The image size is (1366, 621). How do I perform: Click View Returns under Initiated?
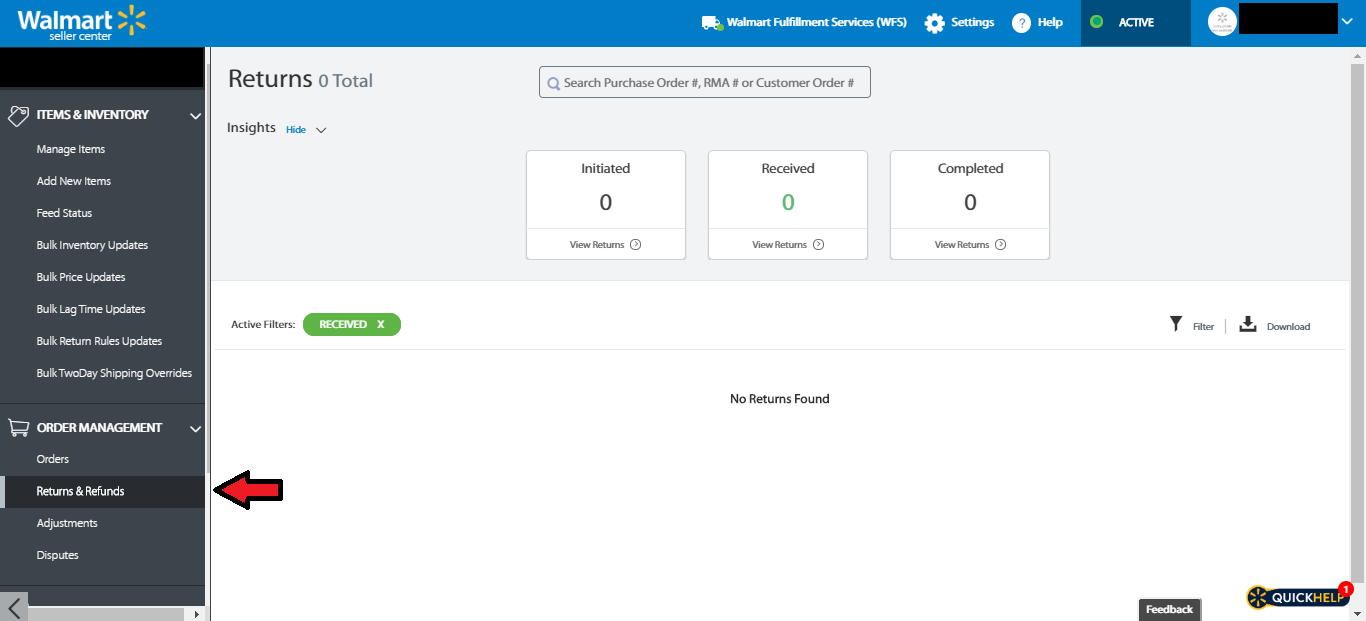[597, 244]
